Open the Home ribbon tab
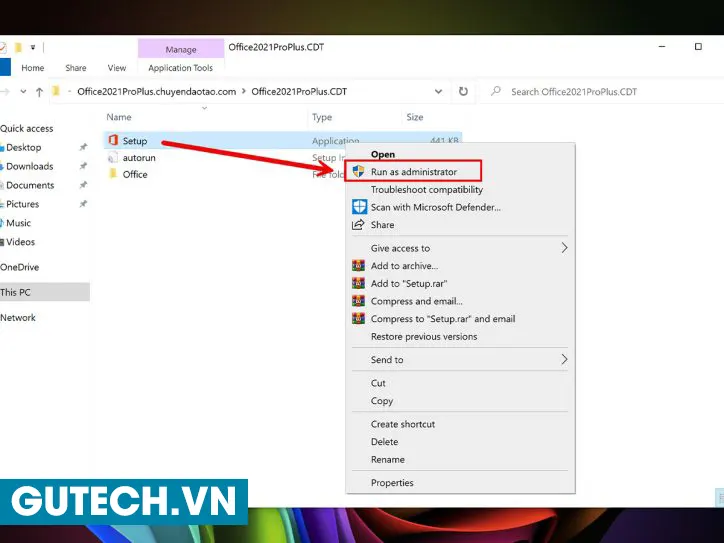Viewport: 724px width, 543px height. (x=33, y=68)
